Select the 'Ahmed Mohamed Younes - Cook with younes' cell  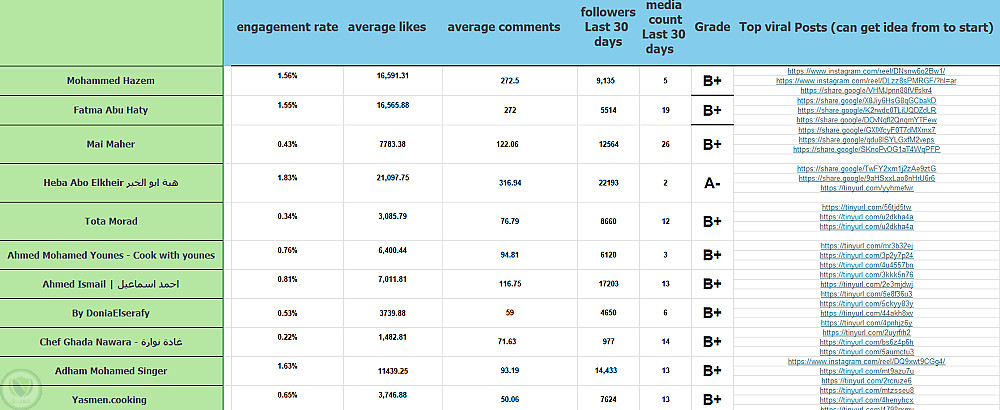pyautogui.click(x=111, y=255)
